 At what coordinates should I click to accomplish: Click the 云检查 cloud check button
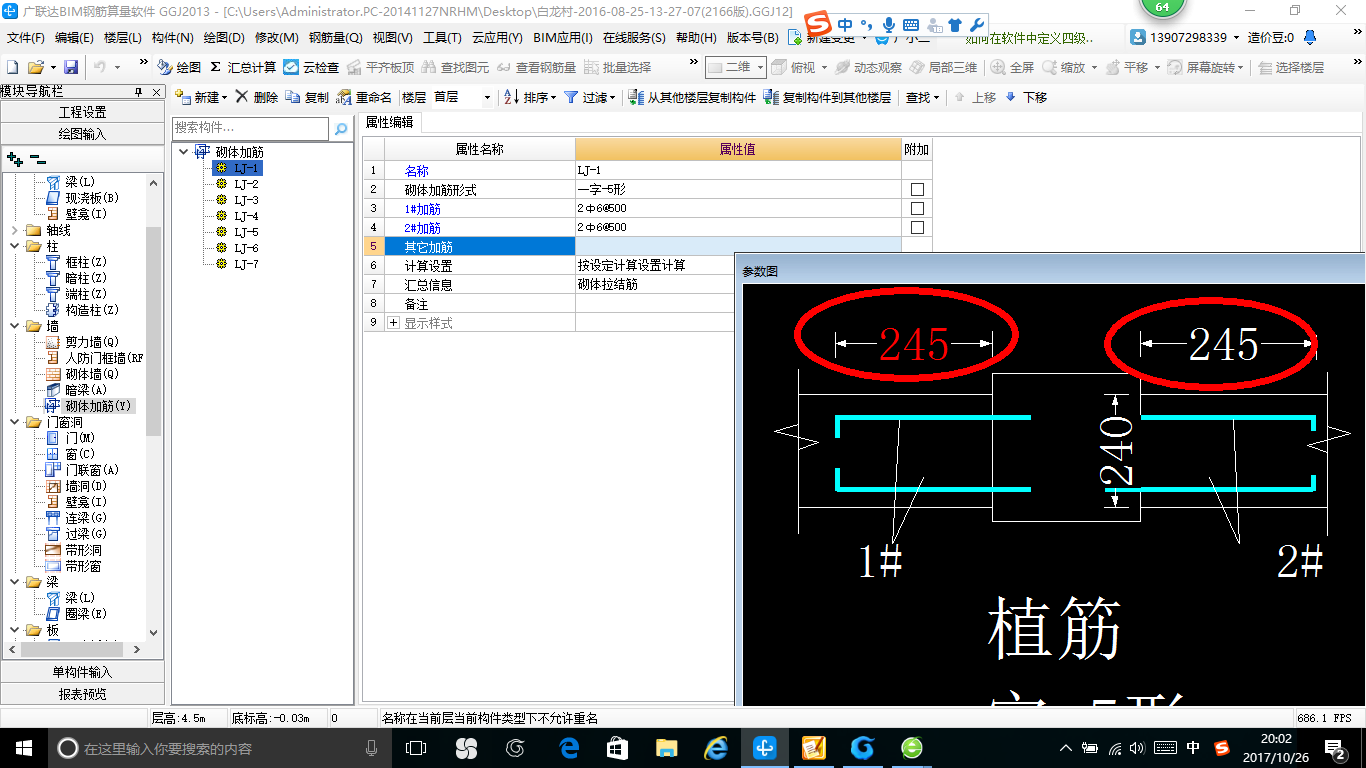[x=311, y=67]
